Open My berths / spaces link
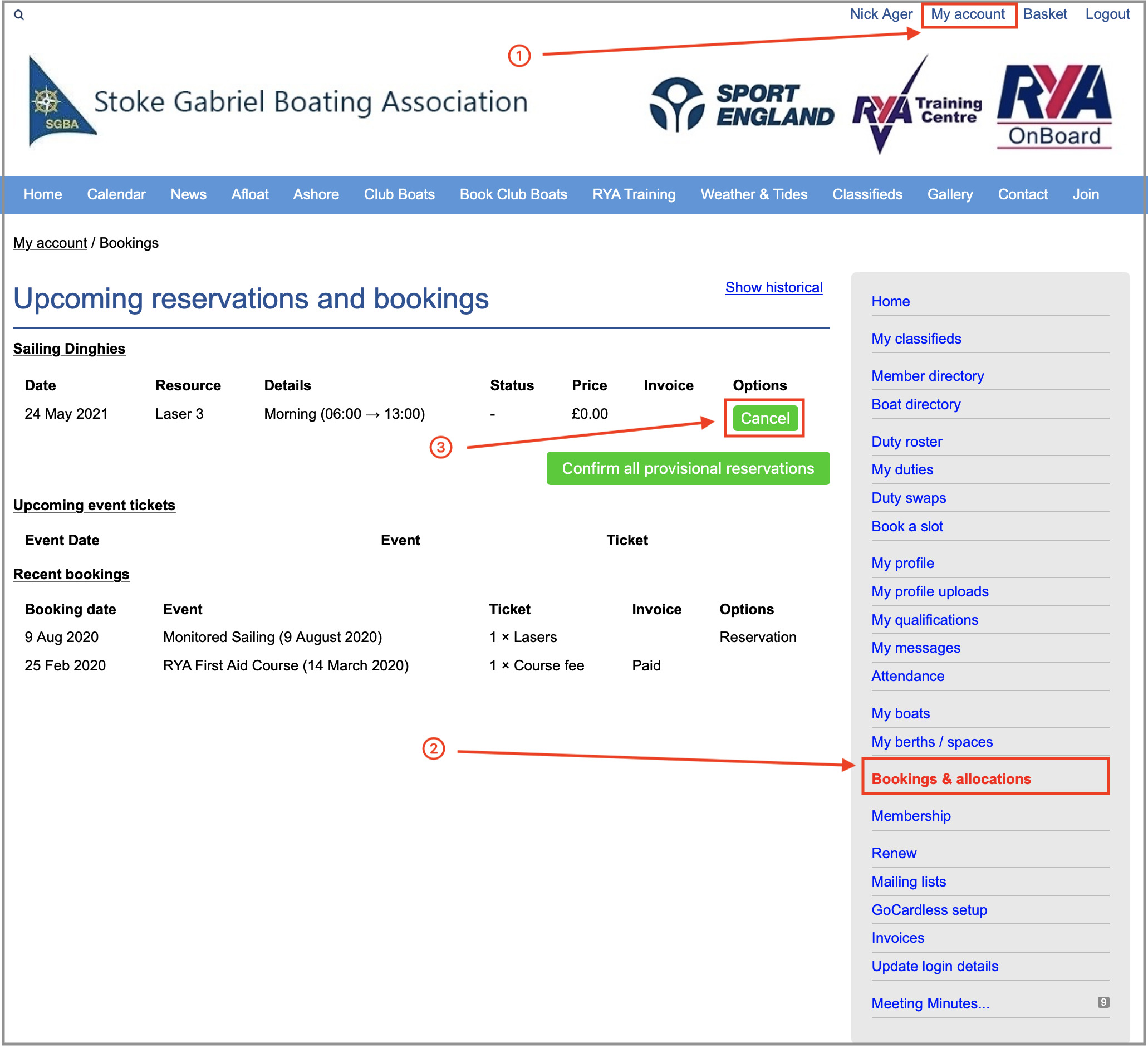Viewport: 1148px width, 1048px height. 932,742
